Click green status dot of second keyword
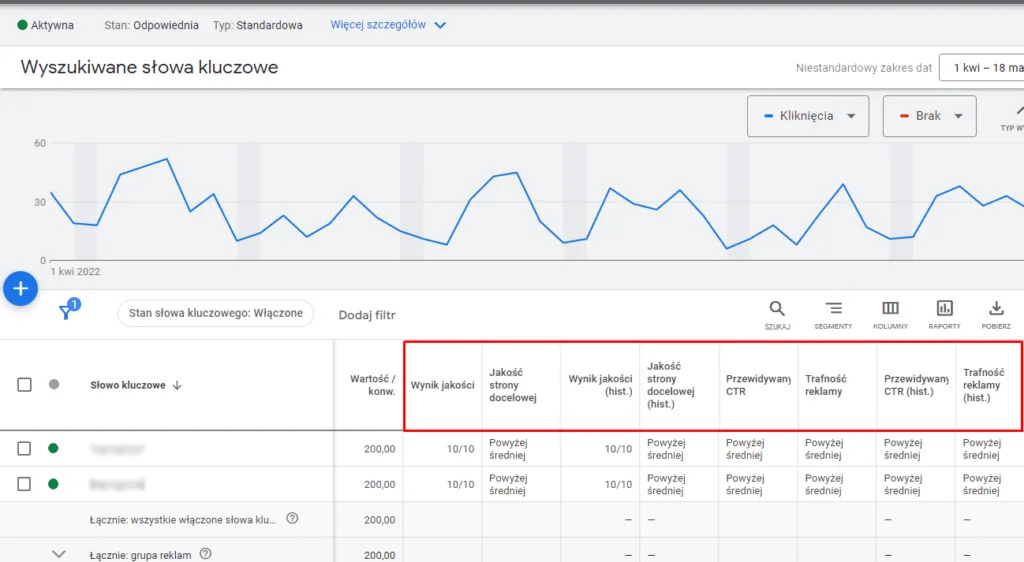The image size is (1024, 562). (54, 484)
